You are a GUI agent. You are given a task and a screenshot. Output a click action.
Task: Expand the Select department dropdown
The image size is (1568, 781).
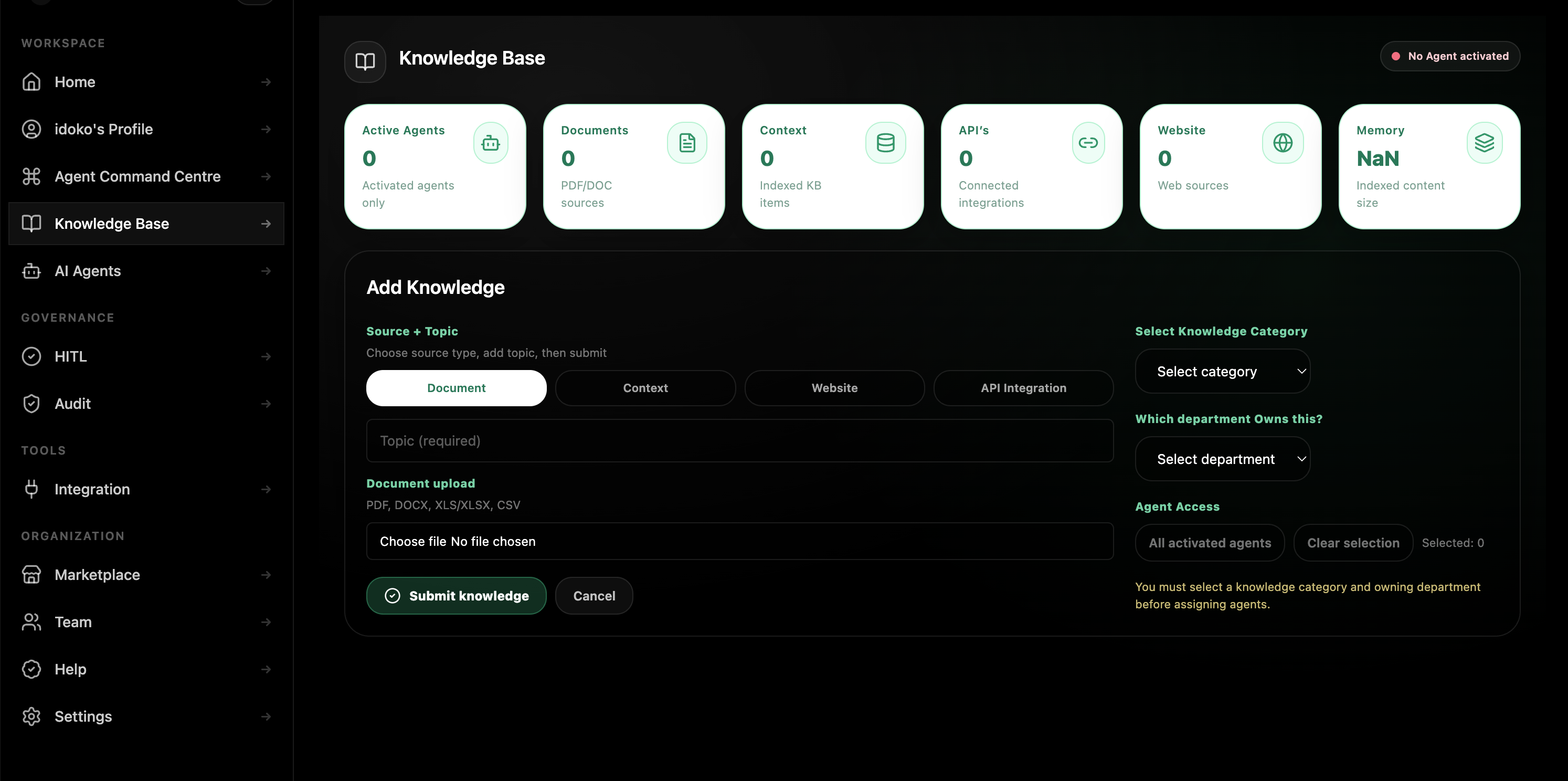tap(1223, 459)
